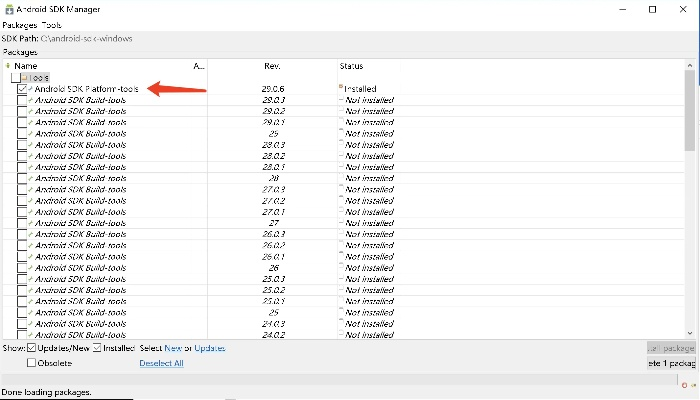
Task: Click the Deselect All link
Action: (161, 363)
